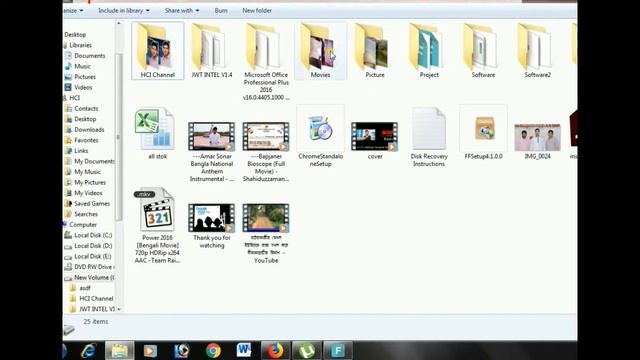
Task: Open Firefox from taskbar
Action: [275, 351]
